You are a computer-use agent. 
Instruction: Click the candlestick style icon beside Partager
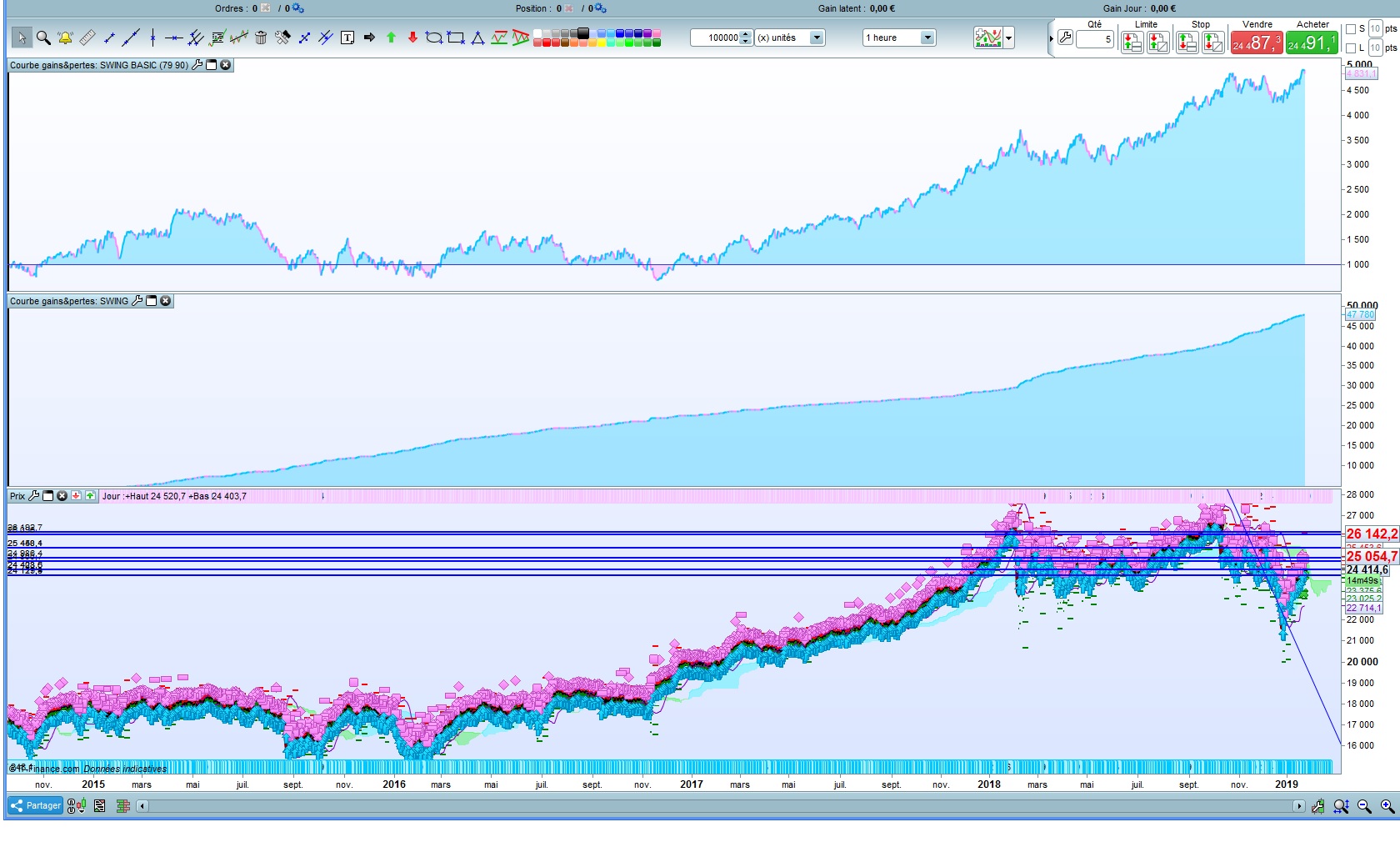76,806
